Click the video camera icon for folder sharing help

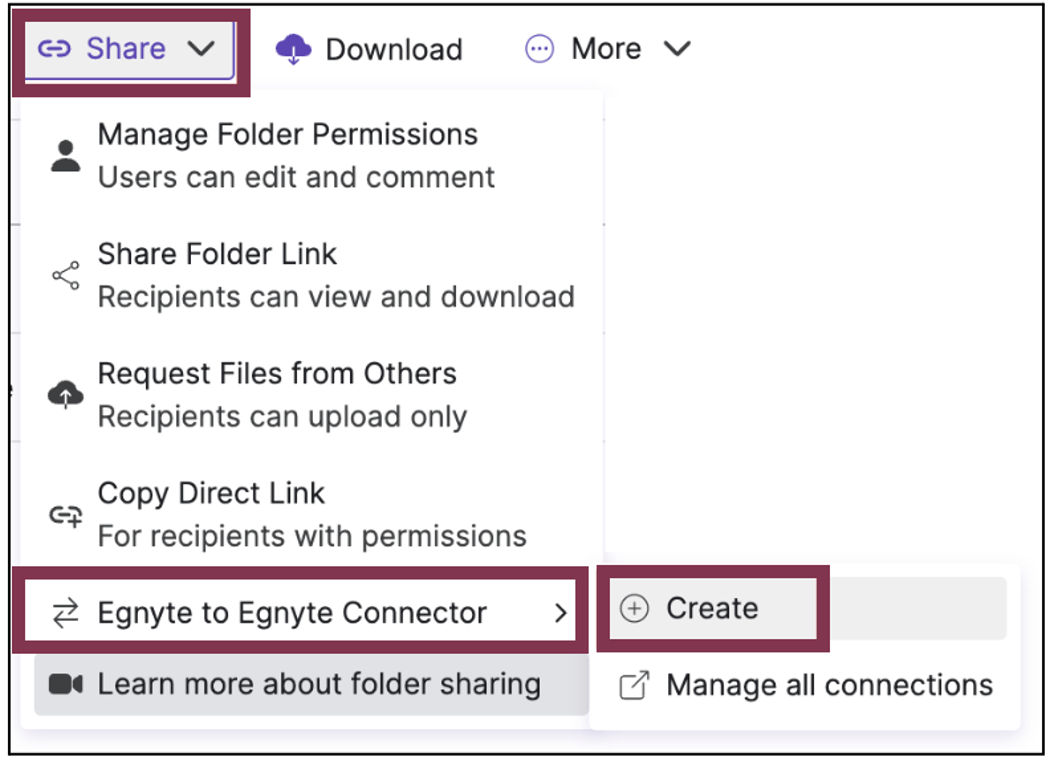click(65, 684)
